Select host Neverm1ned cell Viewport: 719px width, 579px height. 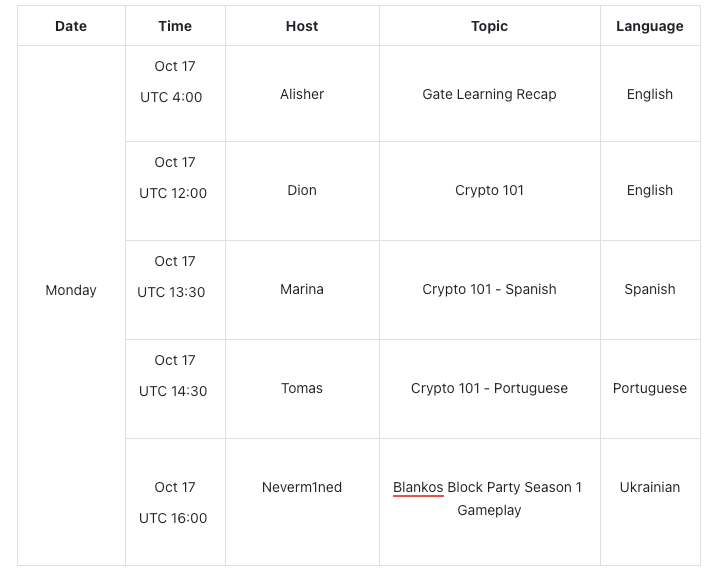coord(302,487)
